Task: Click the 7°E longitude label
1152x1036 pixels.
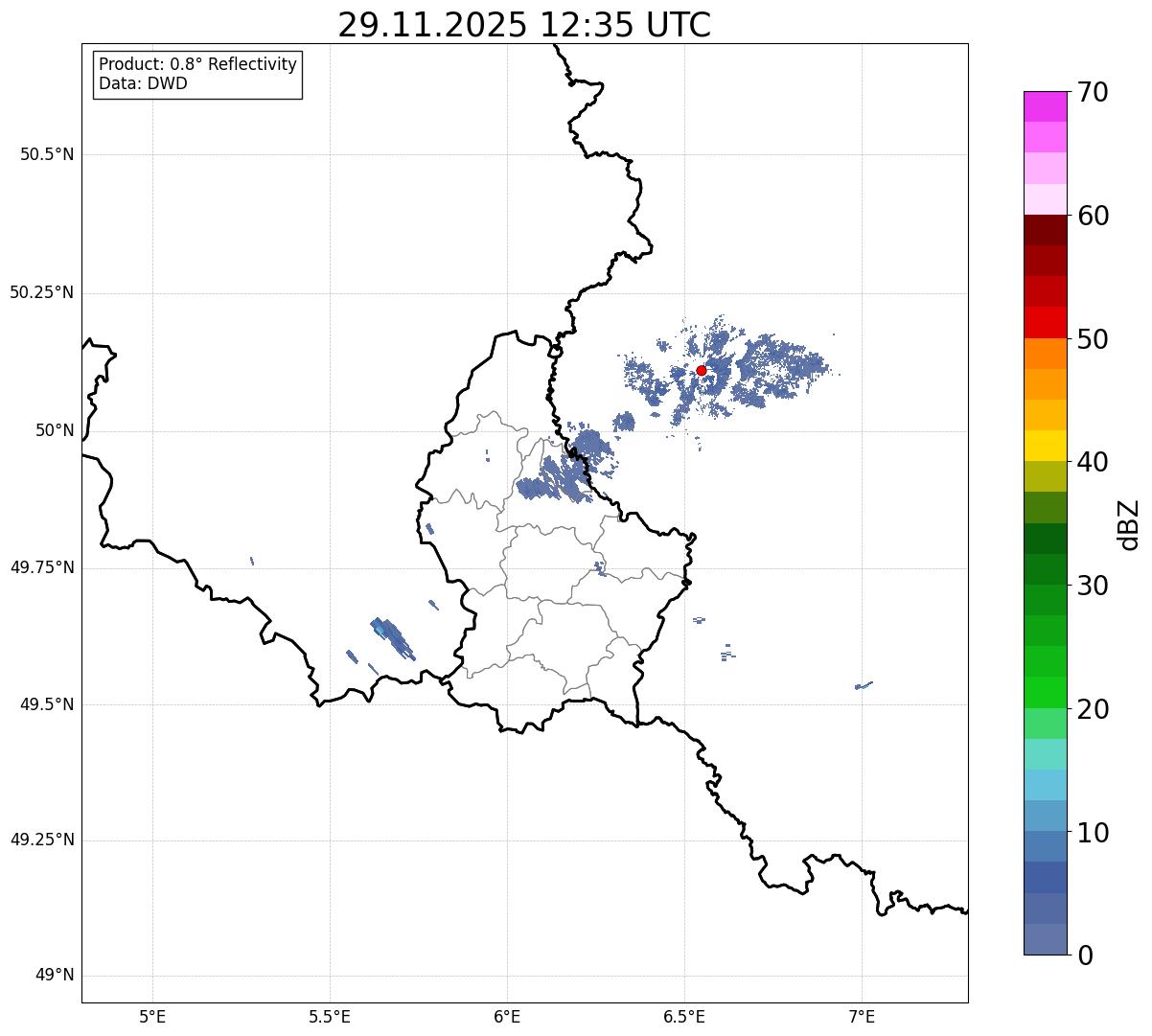Action: (862, 1017)
